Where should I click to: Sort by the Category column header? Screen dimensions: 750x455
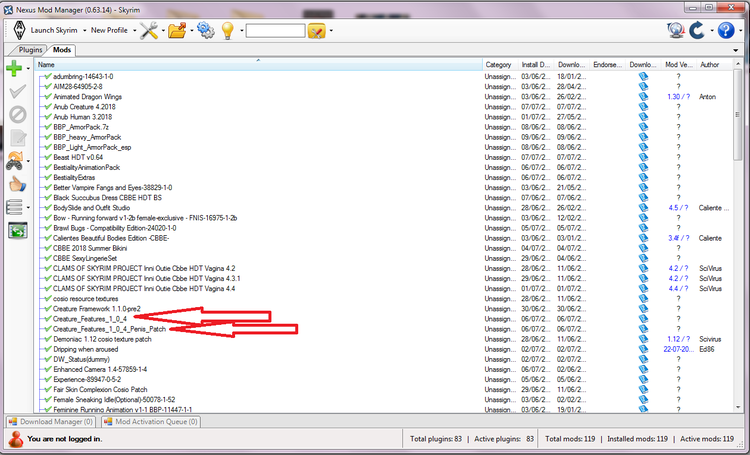tap(500, 65)
